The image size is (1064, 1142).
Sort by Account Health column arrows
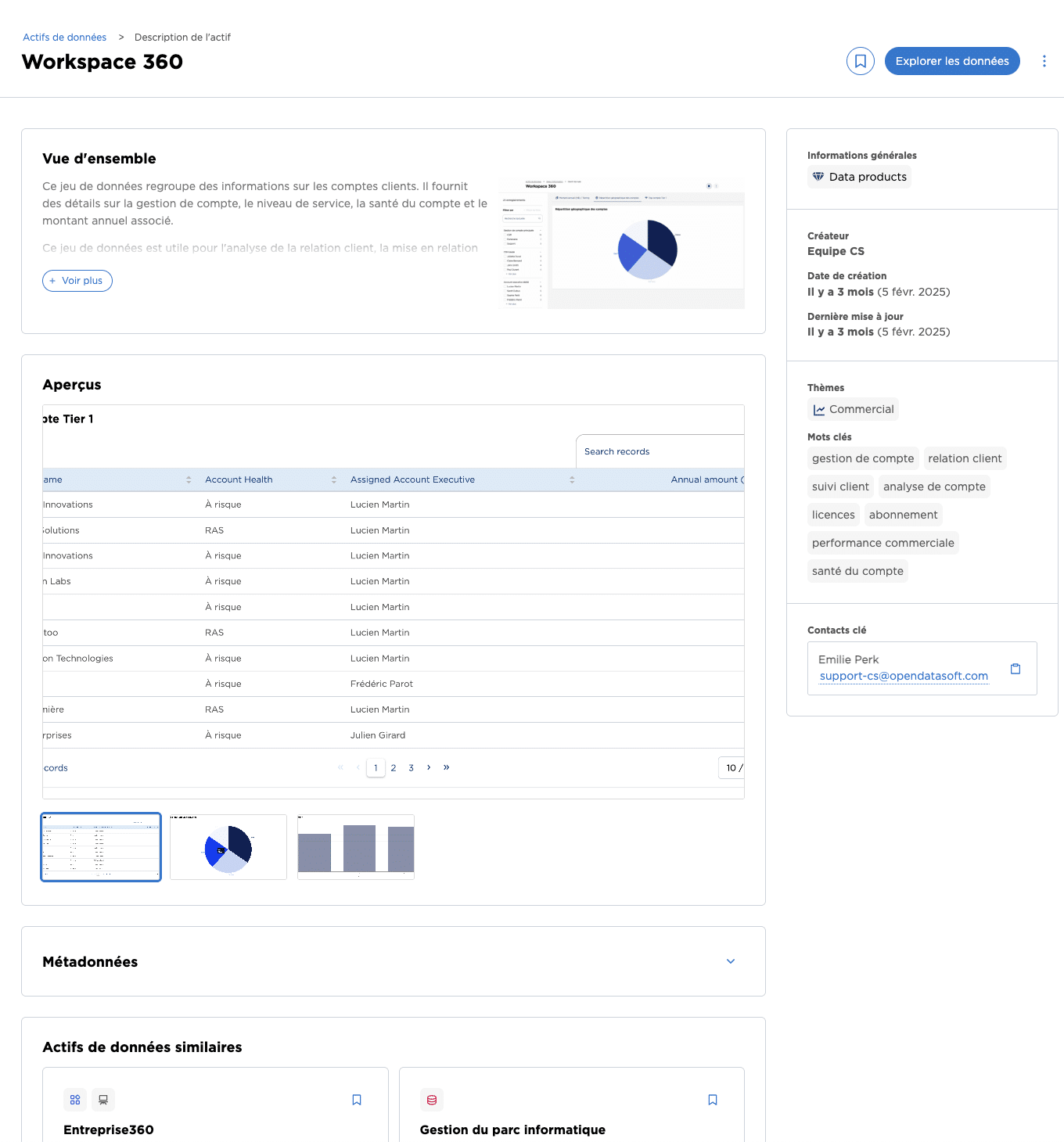click(x=334, y=479)
